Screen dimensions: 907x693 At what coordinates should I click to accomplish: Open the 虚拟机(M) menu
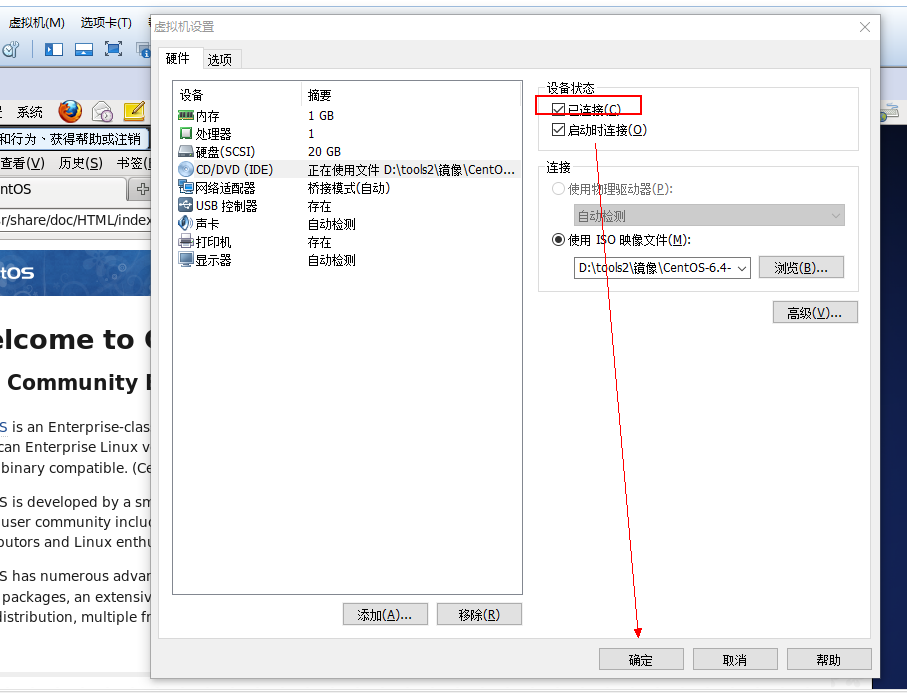36,23
